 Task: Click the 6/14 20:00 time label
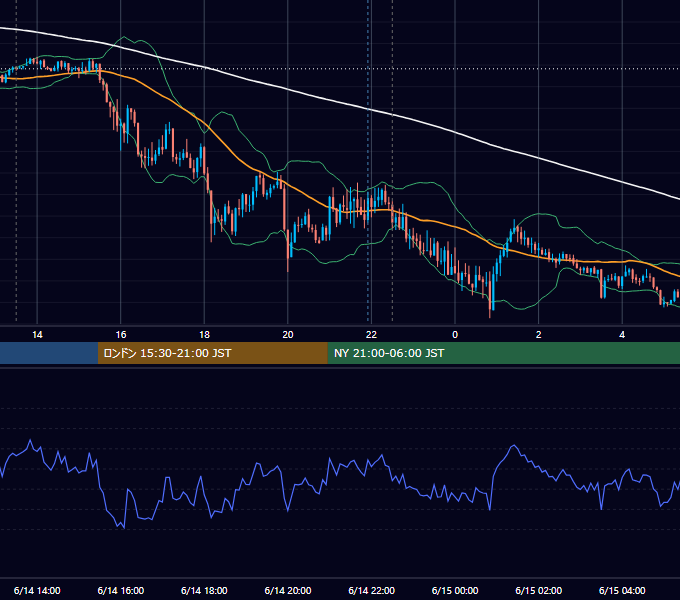(x=288, y=590)
